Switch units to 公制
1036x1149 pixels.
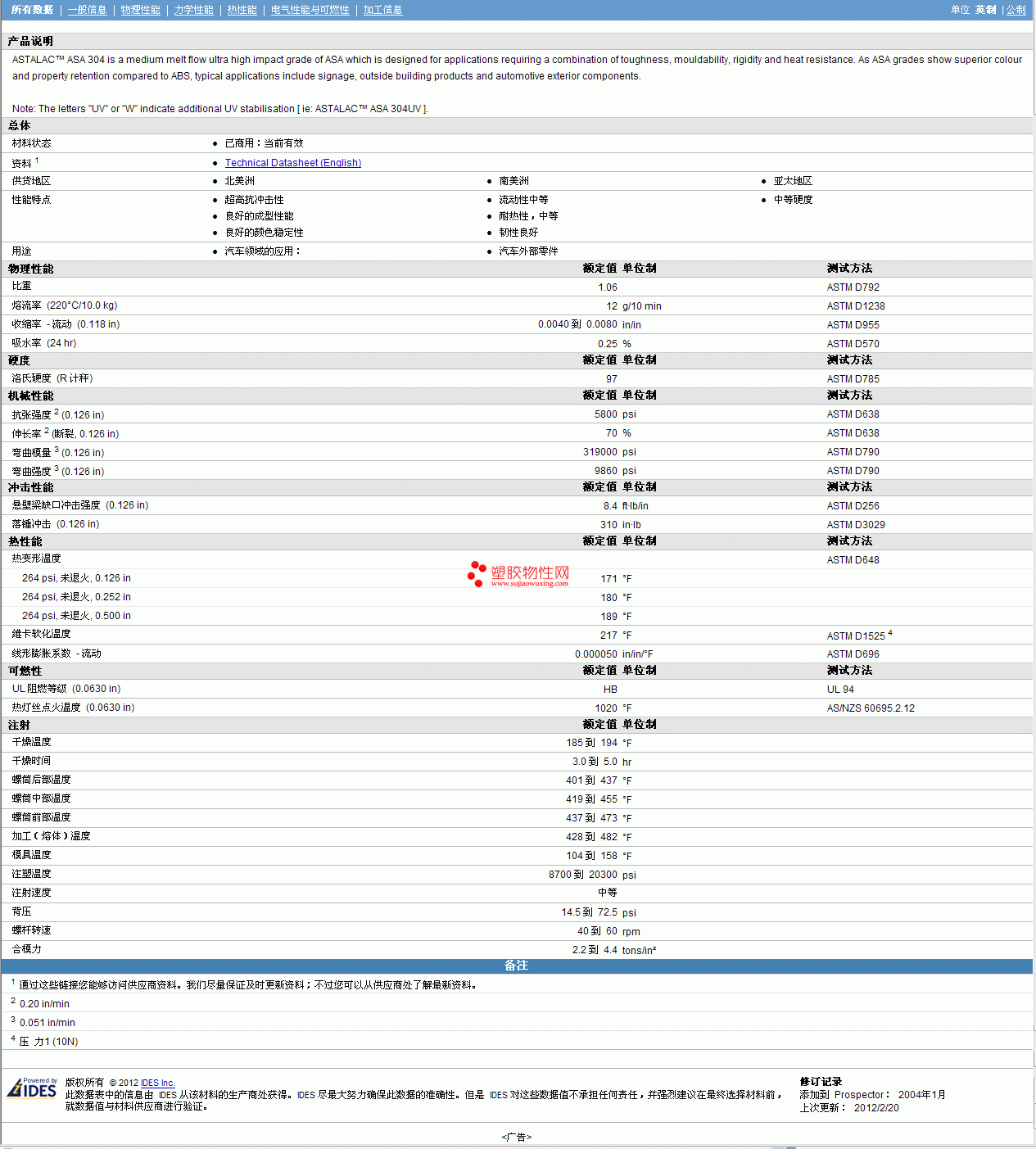pyautogui.click(x=1016, y=10)
